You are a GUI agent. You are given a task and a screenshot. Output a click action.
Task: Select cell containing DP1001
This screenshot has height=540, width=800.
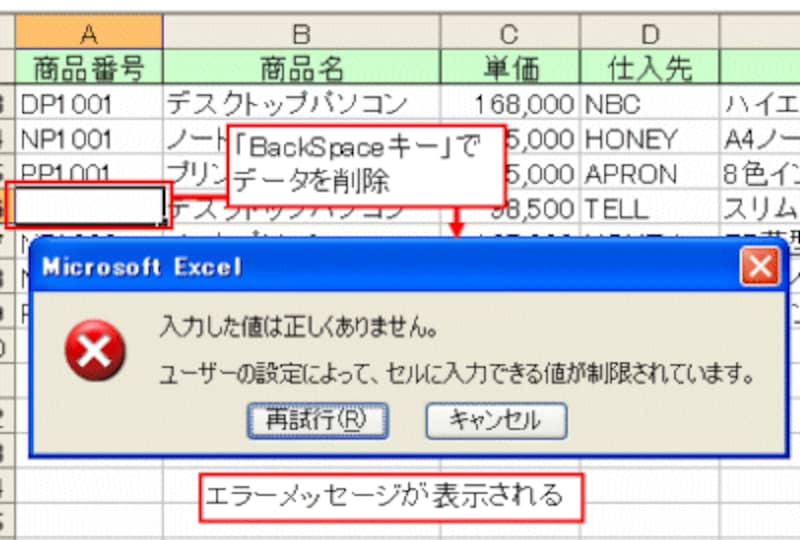click(x=89, y=103)
